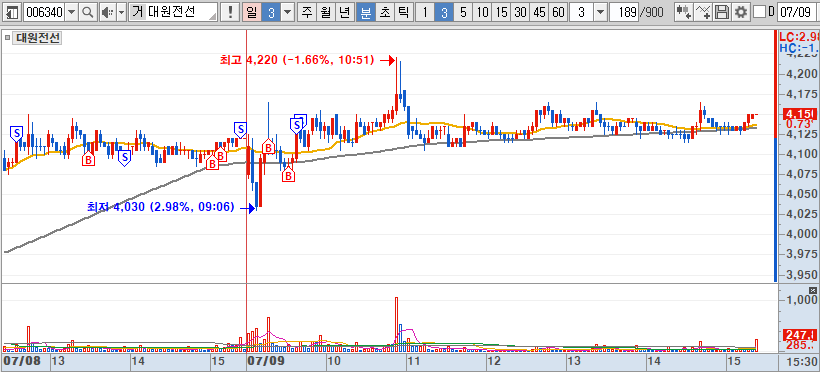Select the 45-minute interval button
The image size is (820, 372).
pyautogui.click(x=539, y=12)
